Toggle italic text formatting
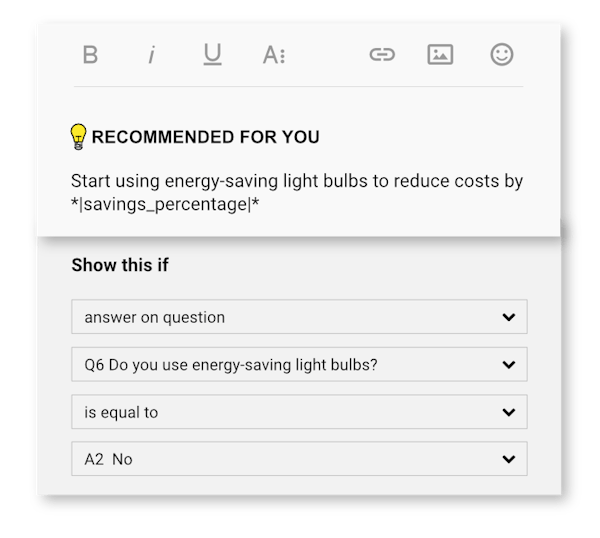 (x=152, y=55)
